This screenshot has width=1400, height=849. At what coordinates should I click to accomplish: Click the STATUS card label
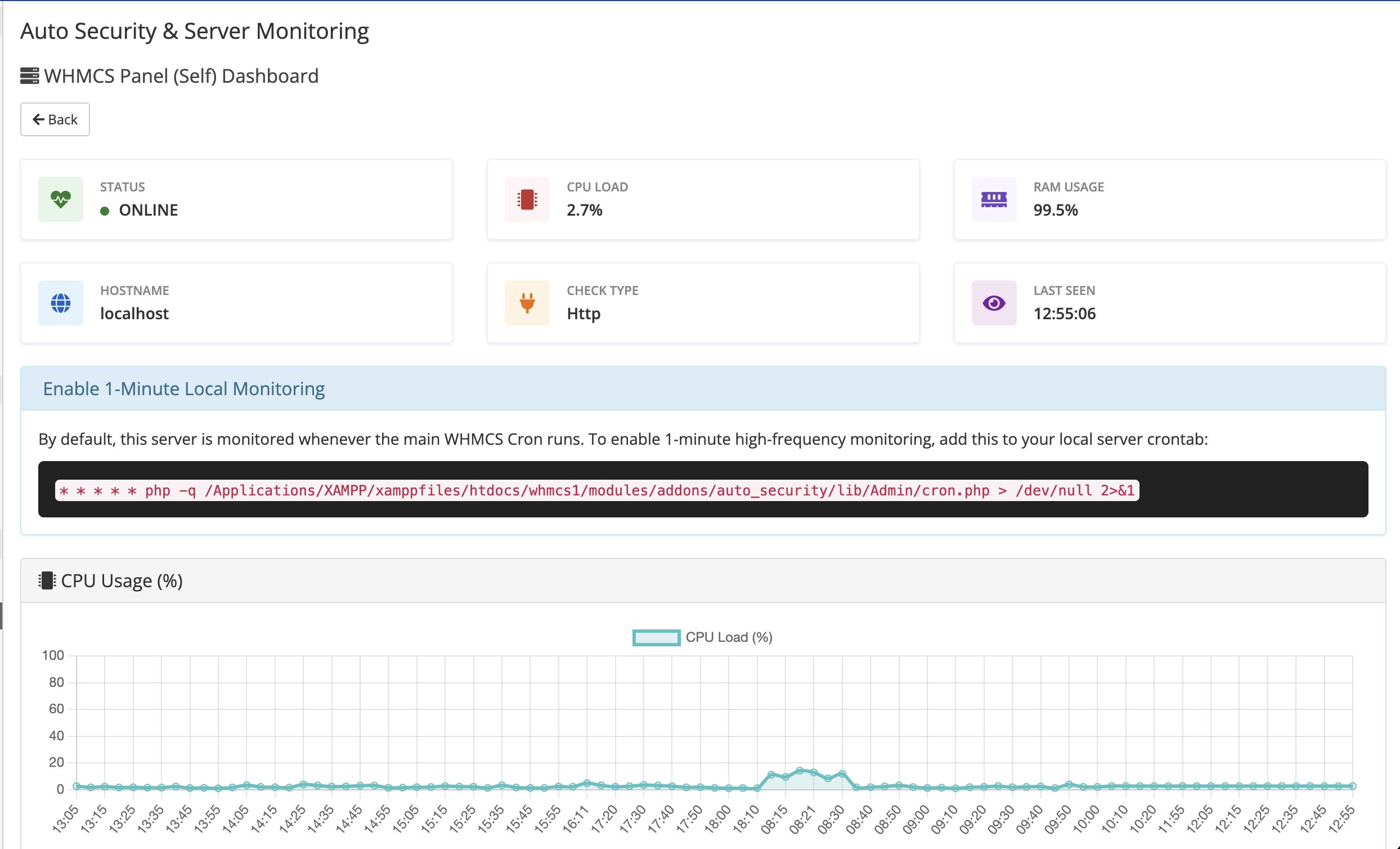pyautogui.click(x=123, y=187)
